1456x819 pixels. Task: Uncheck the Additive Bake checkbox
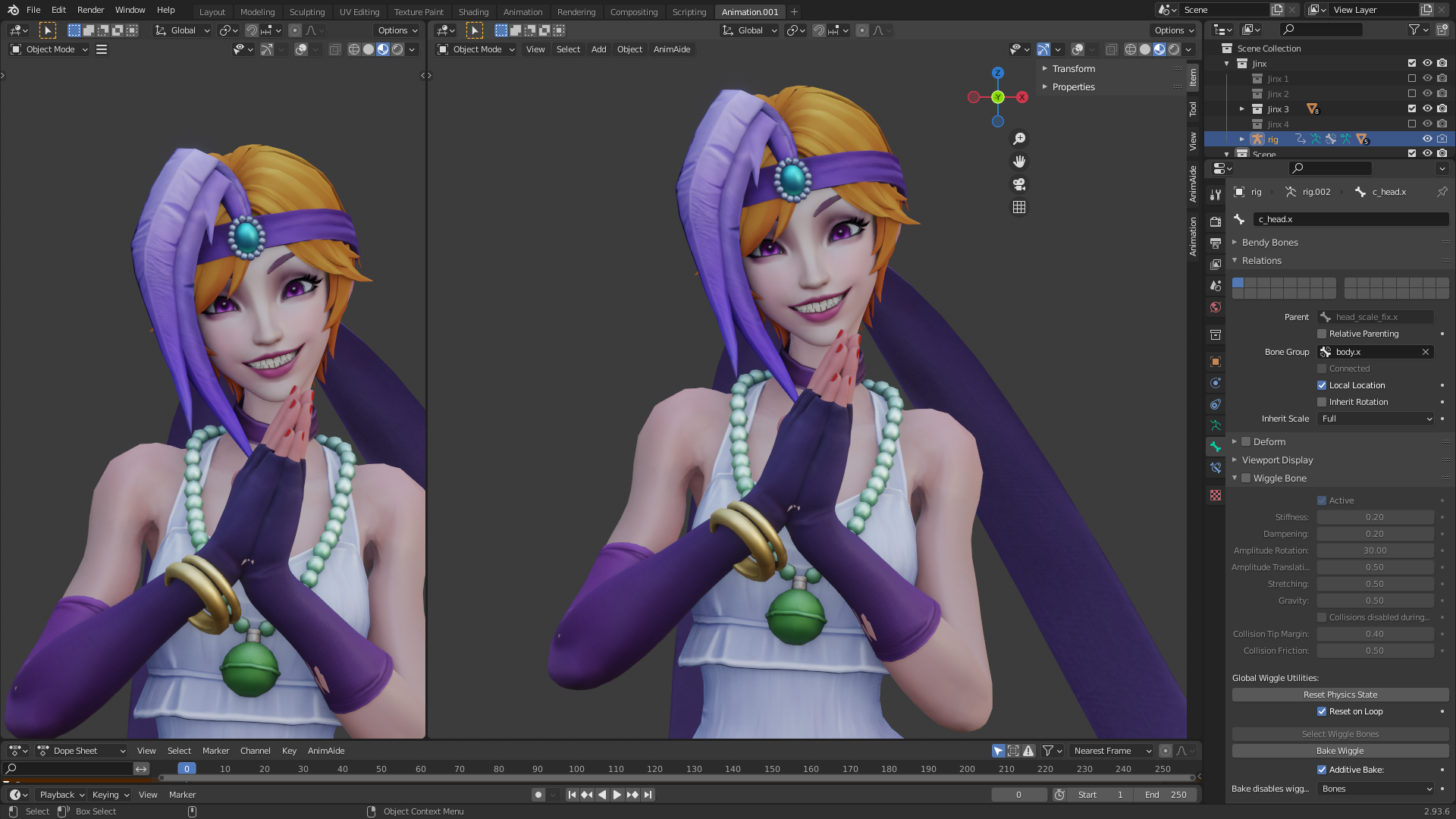(1322, 770)
